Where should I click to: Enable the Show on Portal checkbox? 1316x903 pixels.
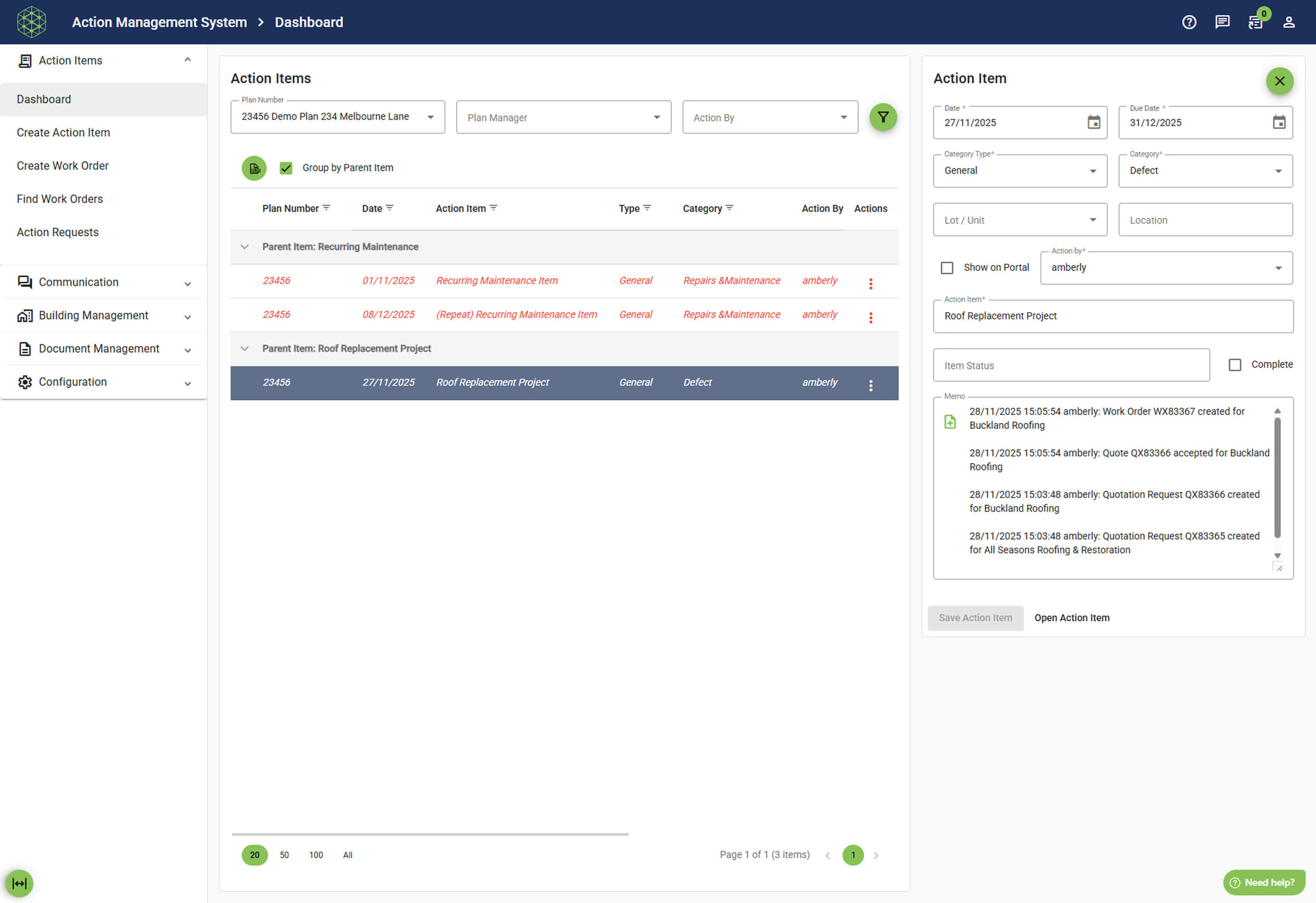pos(947,268)
